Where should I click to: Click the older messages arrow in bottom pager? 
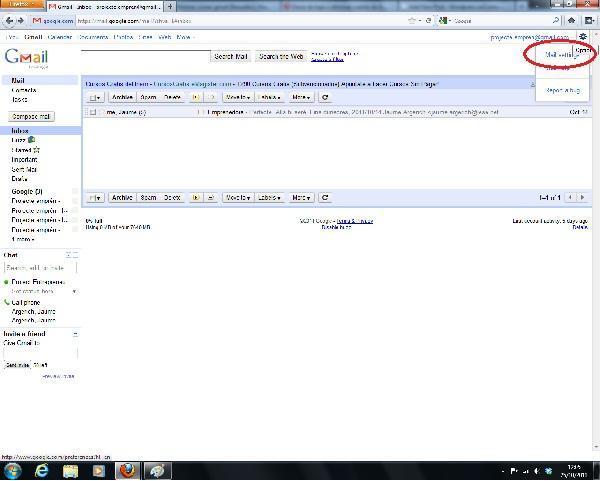point(582,198)
